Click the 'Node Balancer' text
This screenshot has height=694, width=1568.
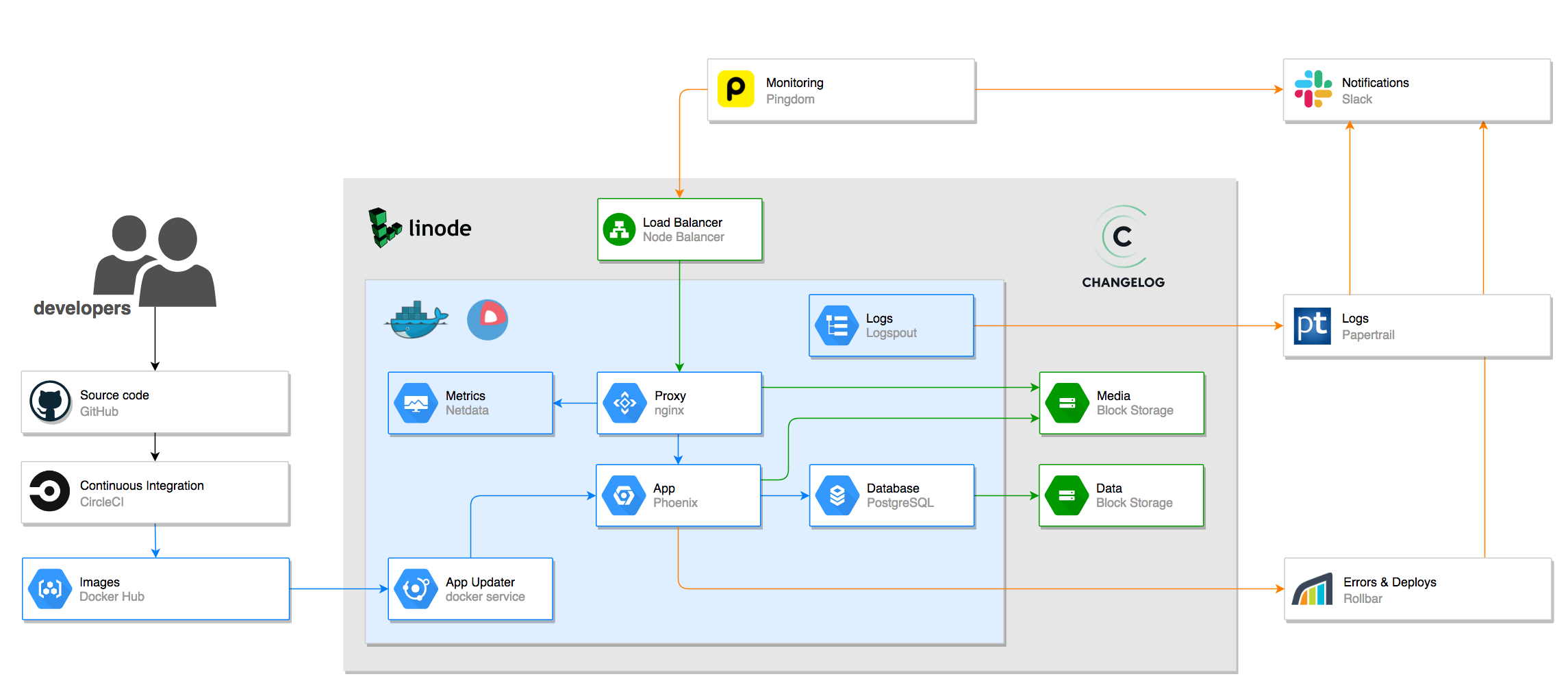coord(683,237)
